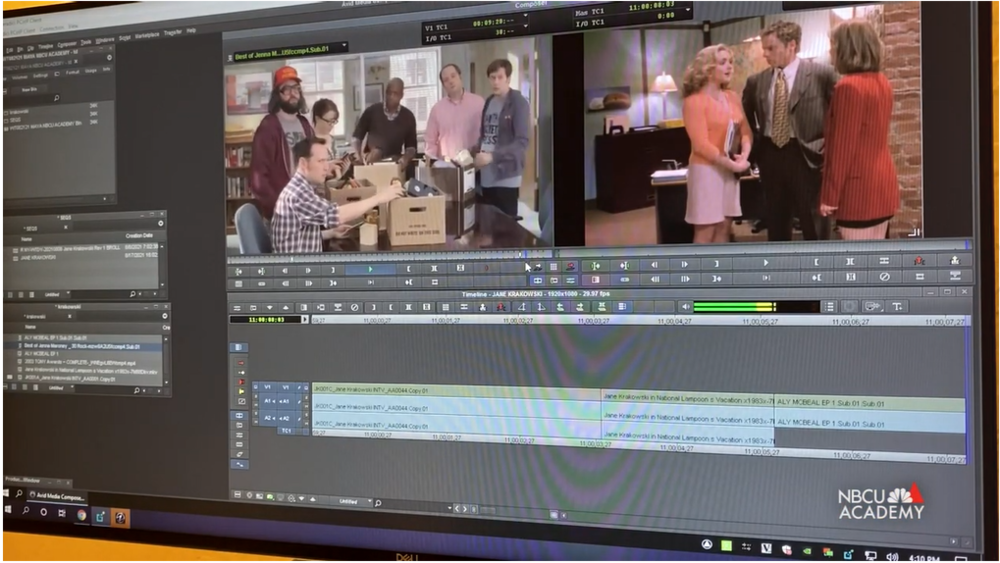Screen dimensions: 1000x563
Task: Click the play button under the record monitor
Action: [766, 263]
